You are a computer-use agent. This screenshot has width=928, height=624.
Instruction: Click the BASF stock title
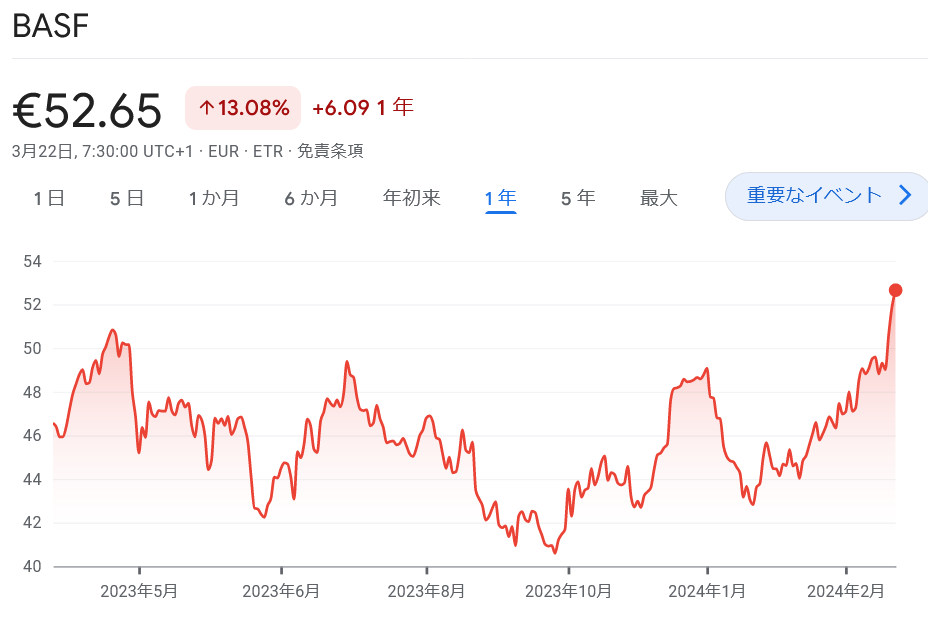[x=51, y=27]
